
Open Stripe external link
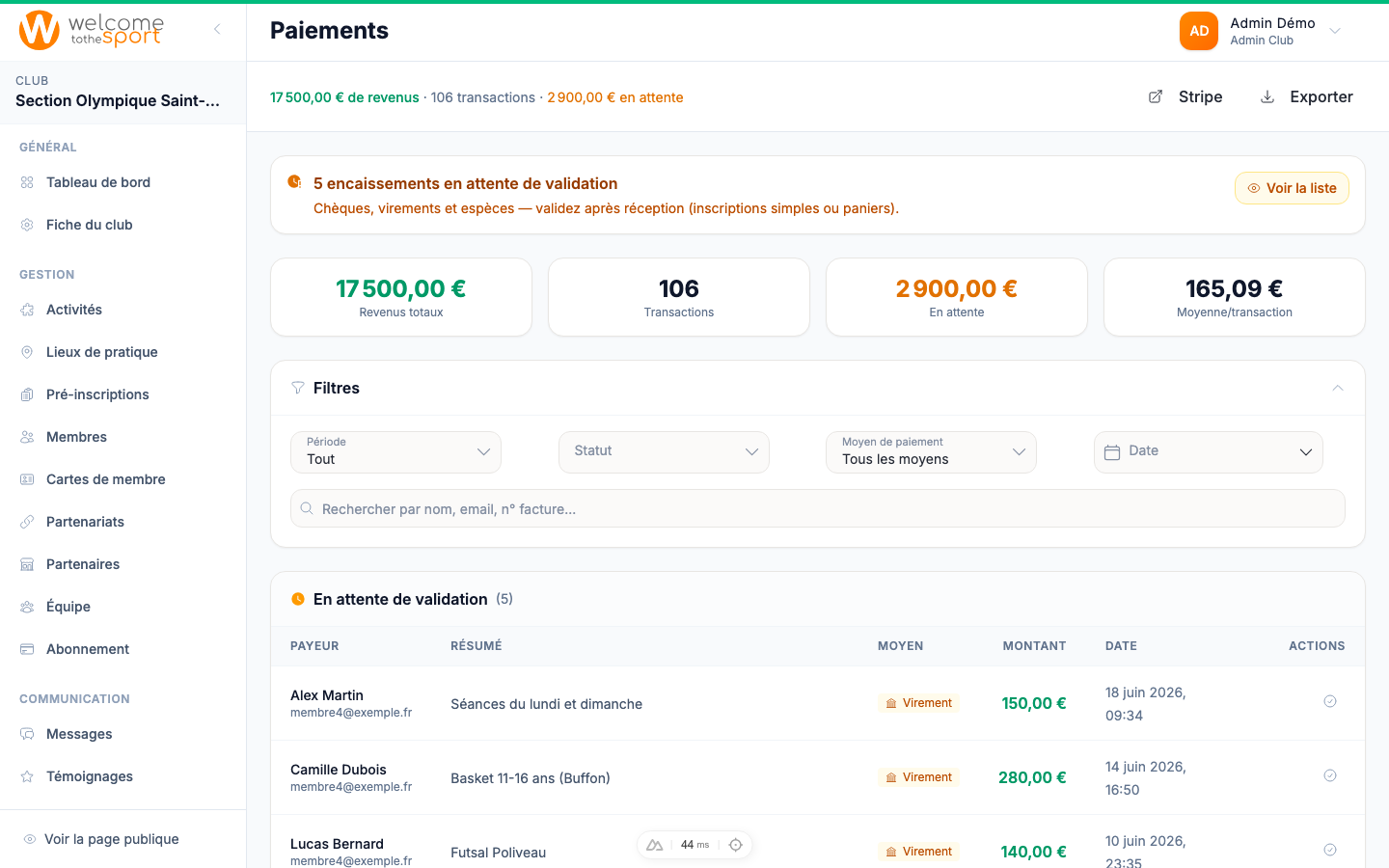[1185, 96]
